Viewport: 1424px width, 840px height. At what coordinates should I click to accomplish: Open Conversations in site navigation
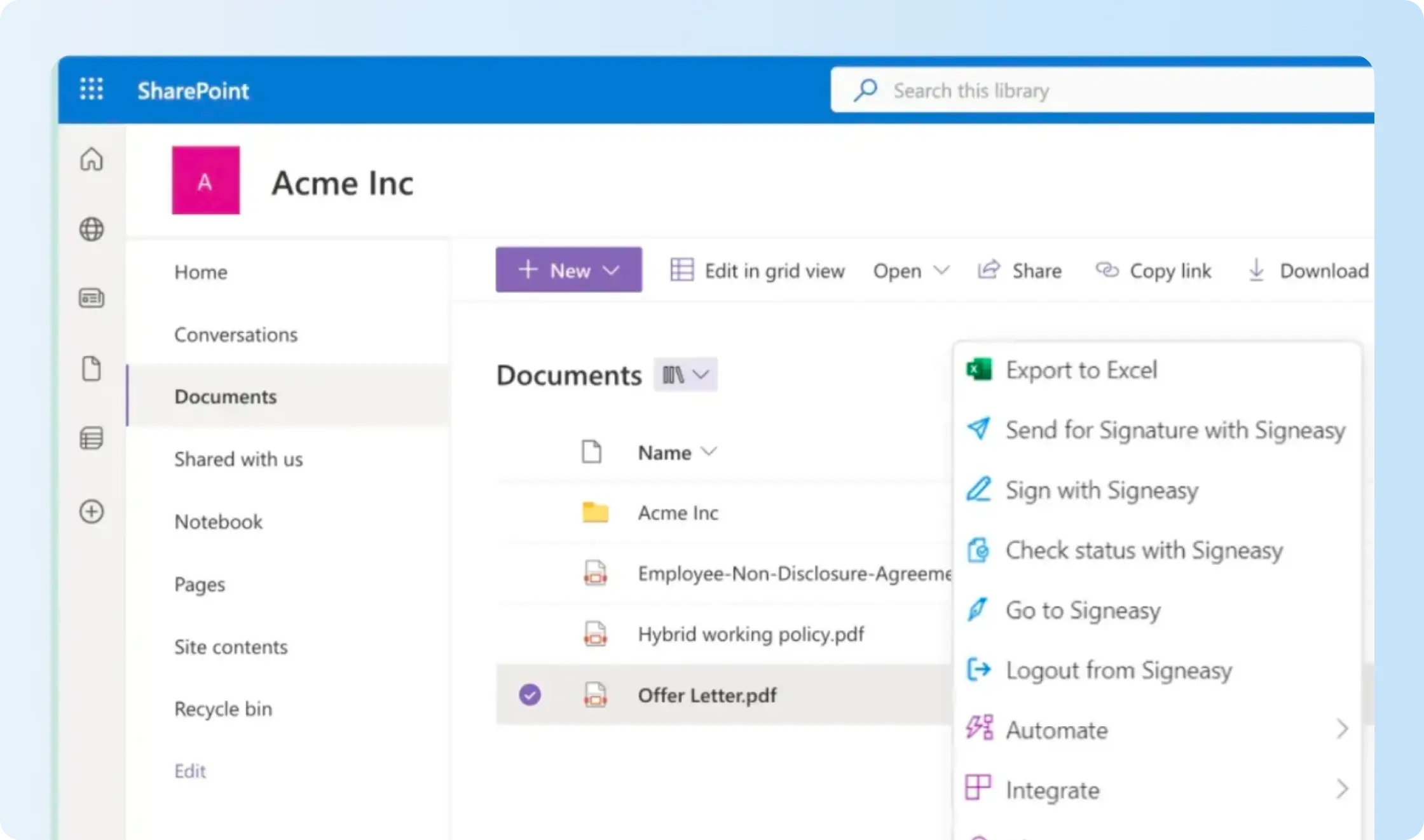[236, 334]
